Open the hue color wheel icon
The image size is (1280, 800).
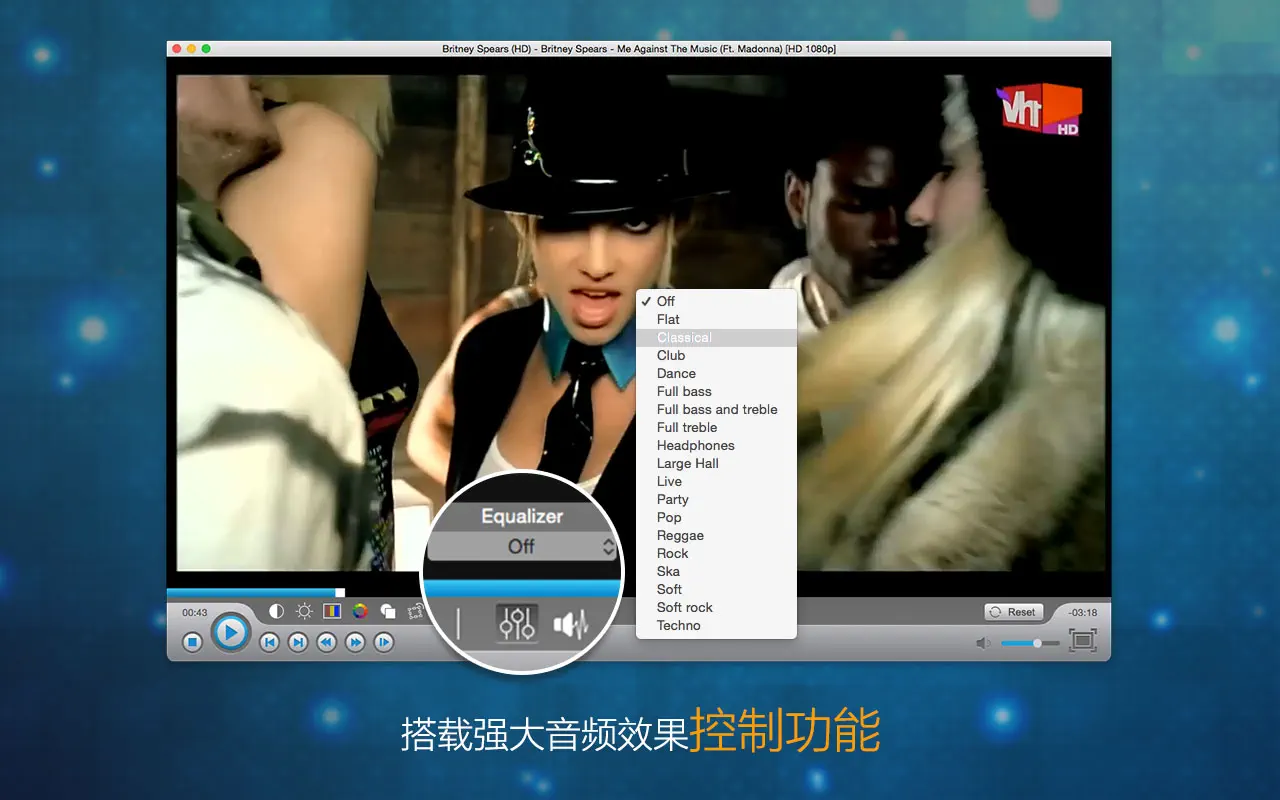[x=360, y=611]
